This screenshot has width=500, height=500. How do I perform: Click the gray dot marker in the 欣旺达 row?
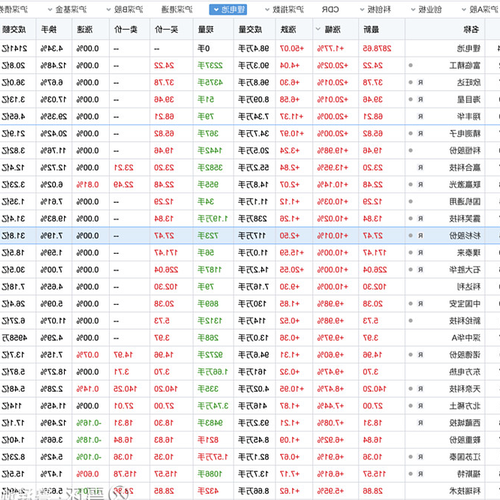(x=411, y=82)
